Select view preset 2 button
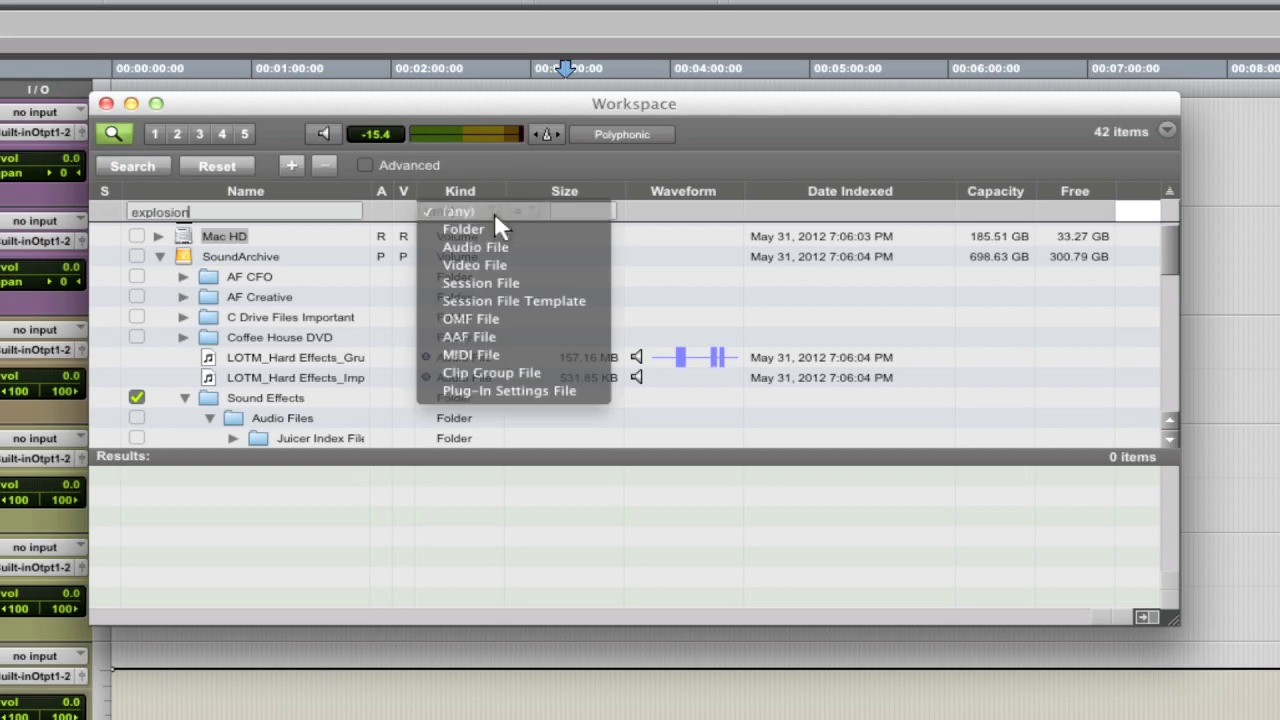Image resolution: width=1280 pixels, height=720 pixels. [177, 134]
